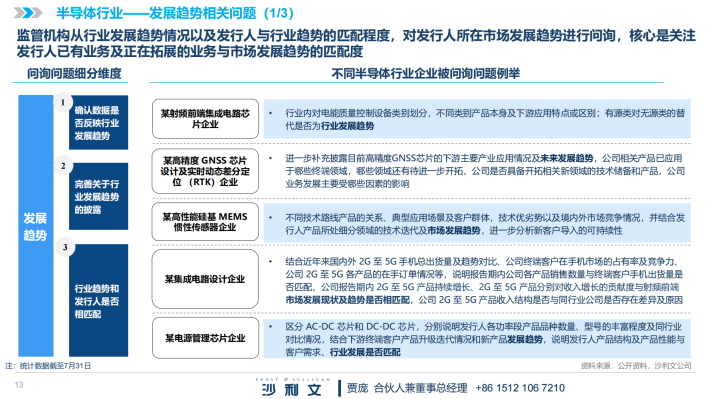Click the 某高性能硅基 MEMS 惯性传感器企业 box

(x=205, y=221)
